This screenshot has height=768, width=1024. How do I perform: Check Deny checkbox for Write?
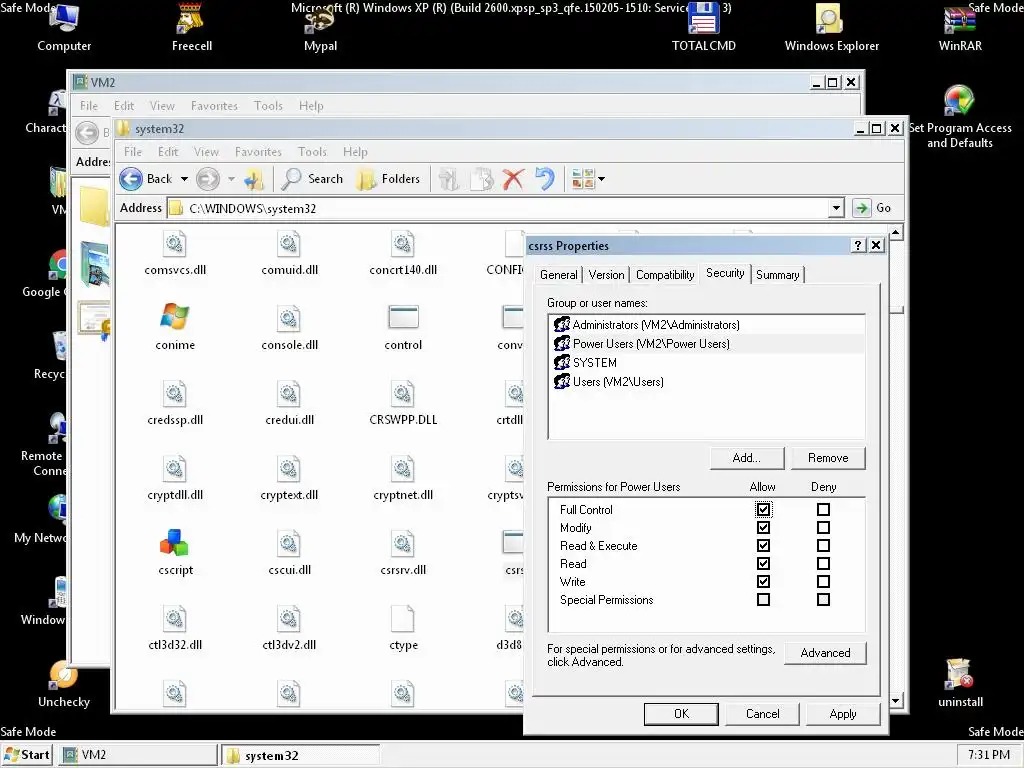click(x=824, y=581)
